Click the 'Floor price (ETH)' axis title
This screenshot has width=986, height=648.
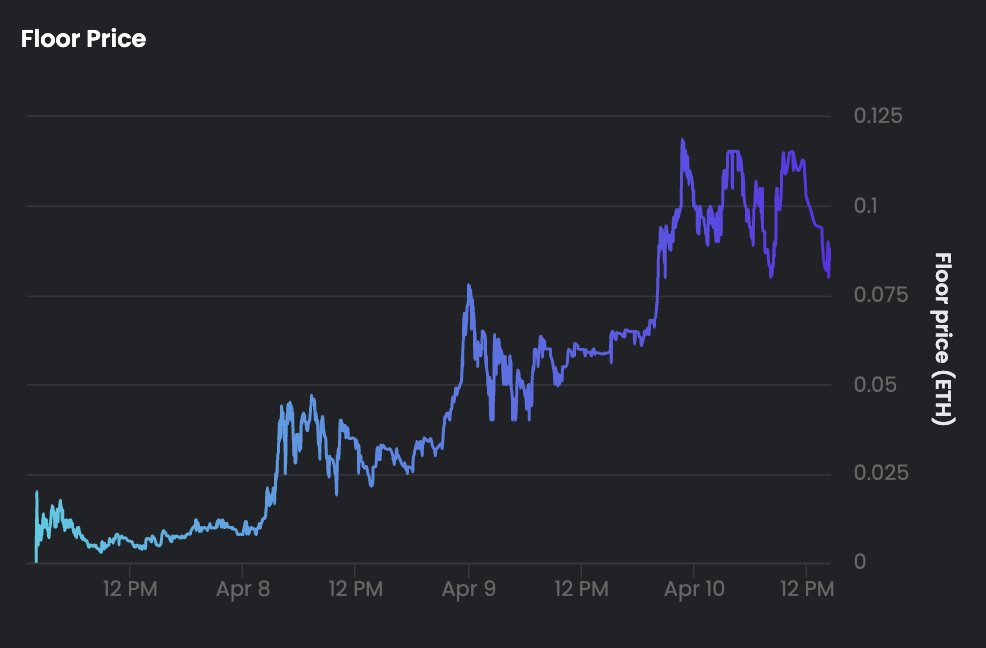point(943,339)
